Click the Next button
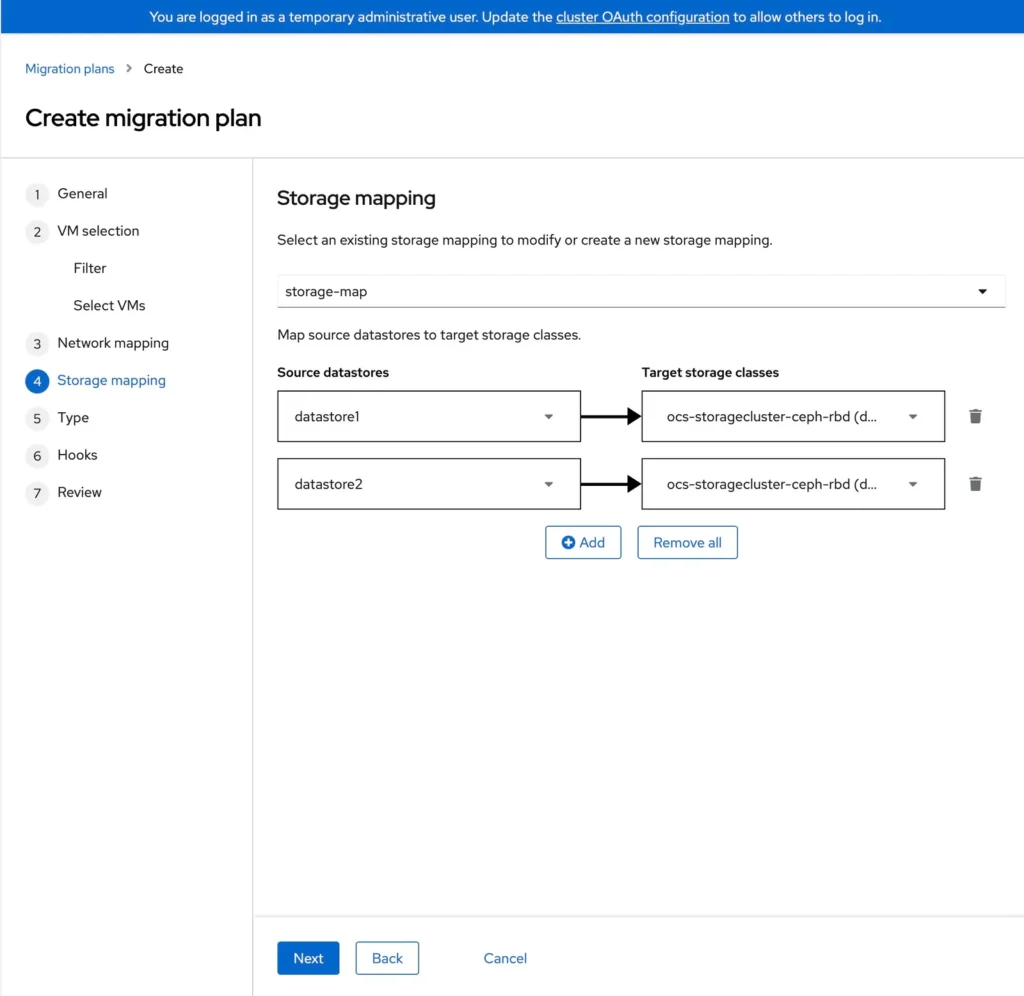This screenshot has width=1024, height=996. pyautogui.click(x=308, y=957)
